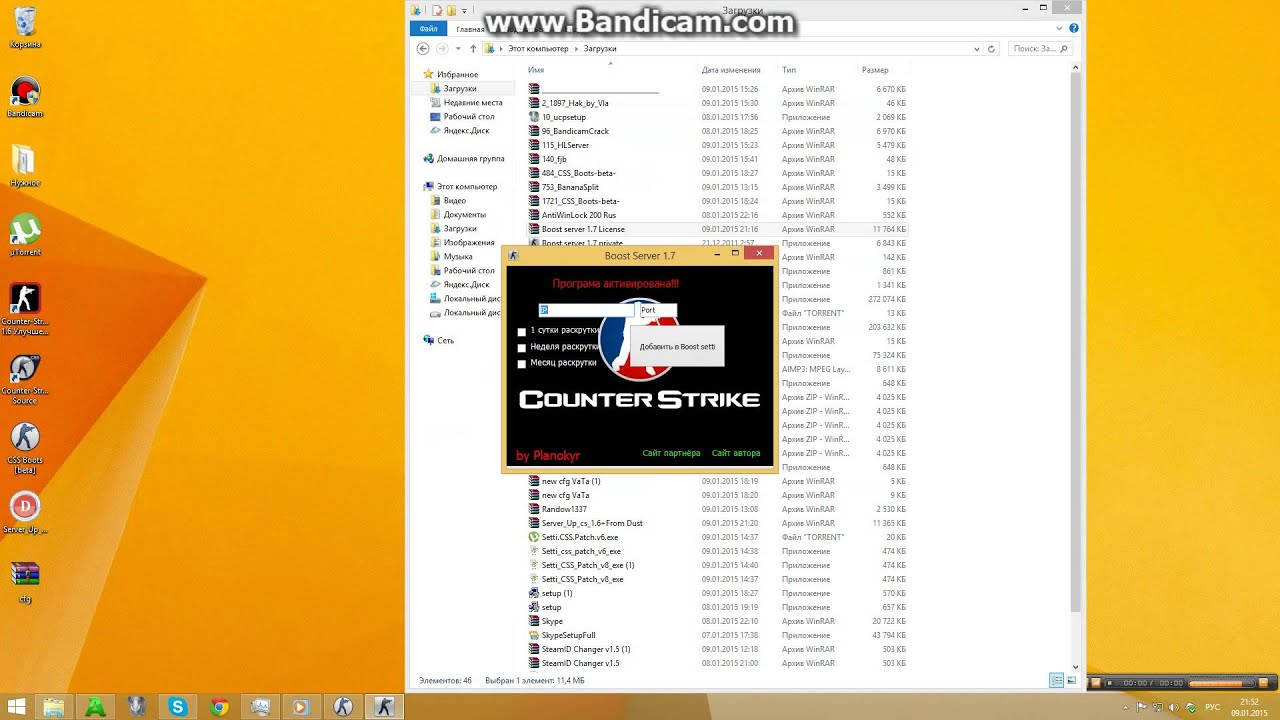
Task: Click Explorer Back navigation arrow
Action: (x=423, y=48)
